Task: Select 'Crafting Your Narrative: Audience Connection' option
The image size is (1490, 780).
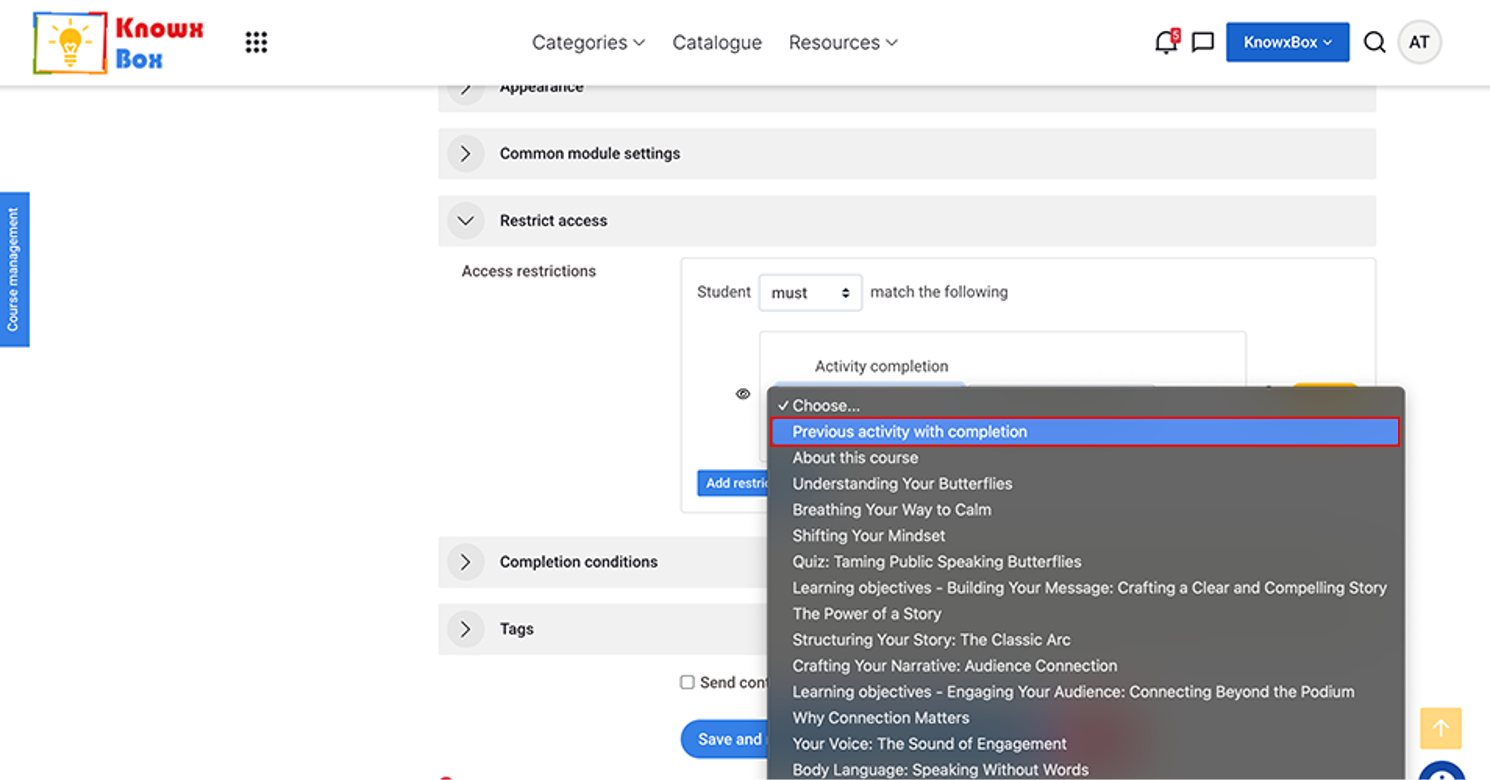Action: click(x=1085, y=666)
